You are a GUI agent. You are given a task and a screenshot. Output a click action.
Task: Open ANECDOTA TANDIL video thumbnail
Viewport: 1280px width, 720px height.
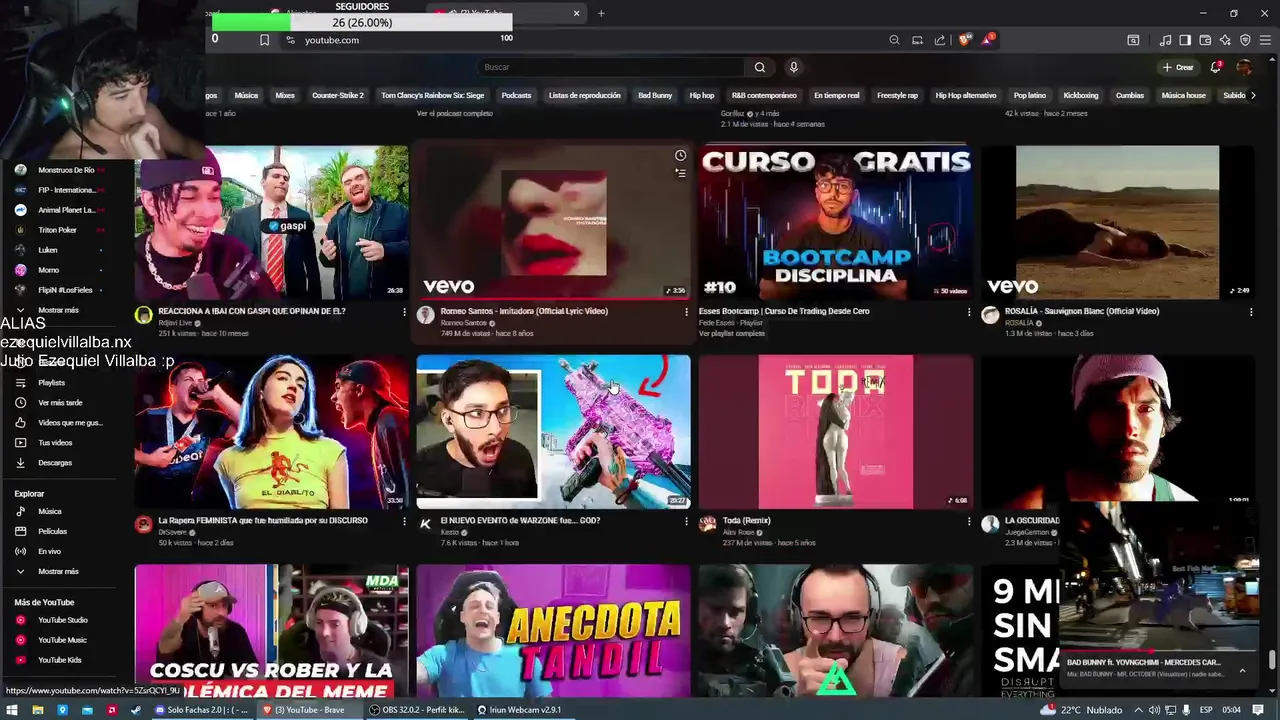553,632
